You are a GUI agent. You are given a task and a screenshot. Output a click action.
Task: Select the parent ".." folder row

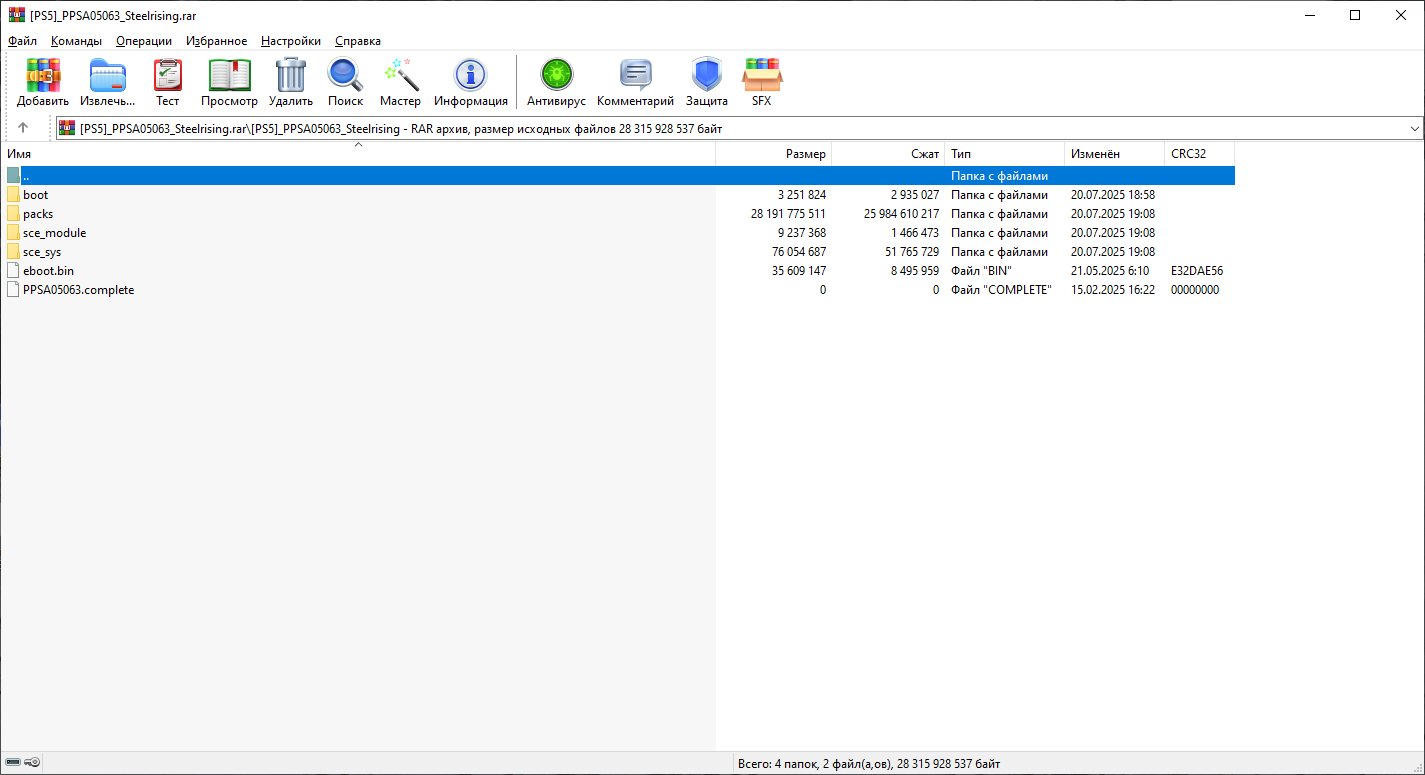coord(618,176)
